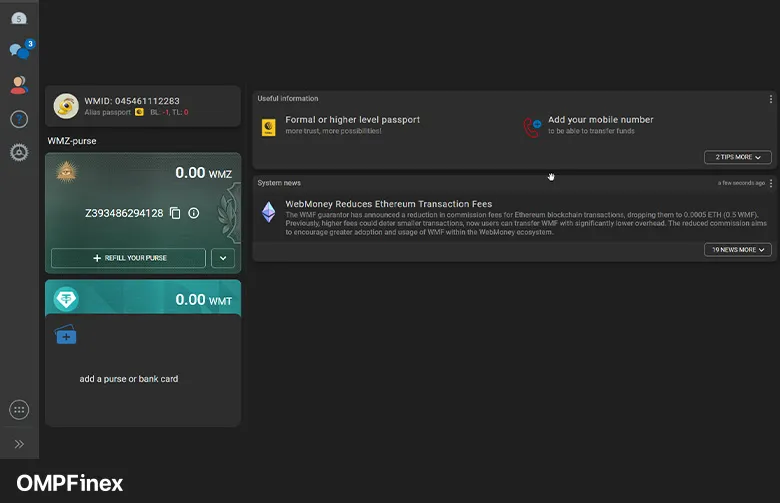The height and width of the screenshot is (503, 780).
Task: Click Refill Your Purse button
Action: pos(128,258)
